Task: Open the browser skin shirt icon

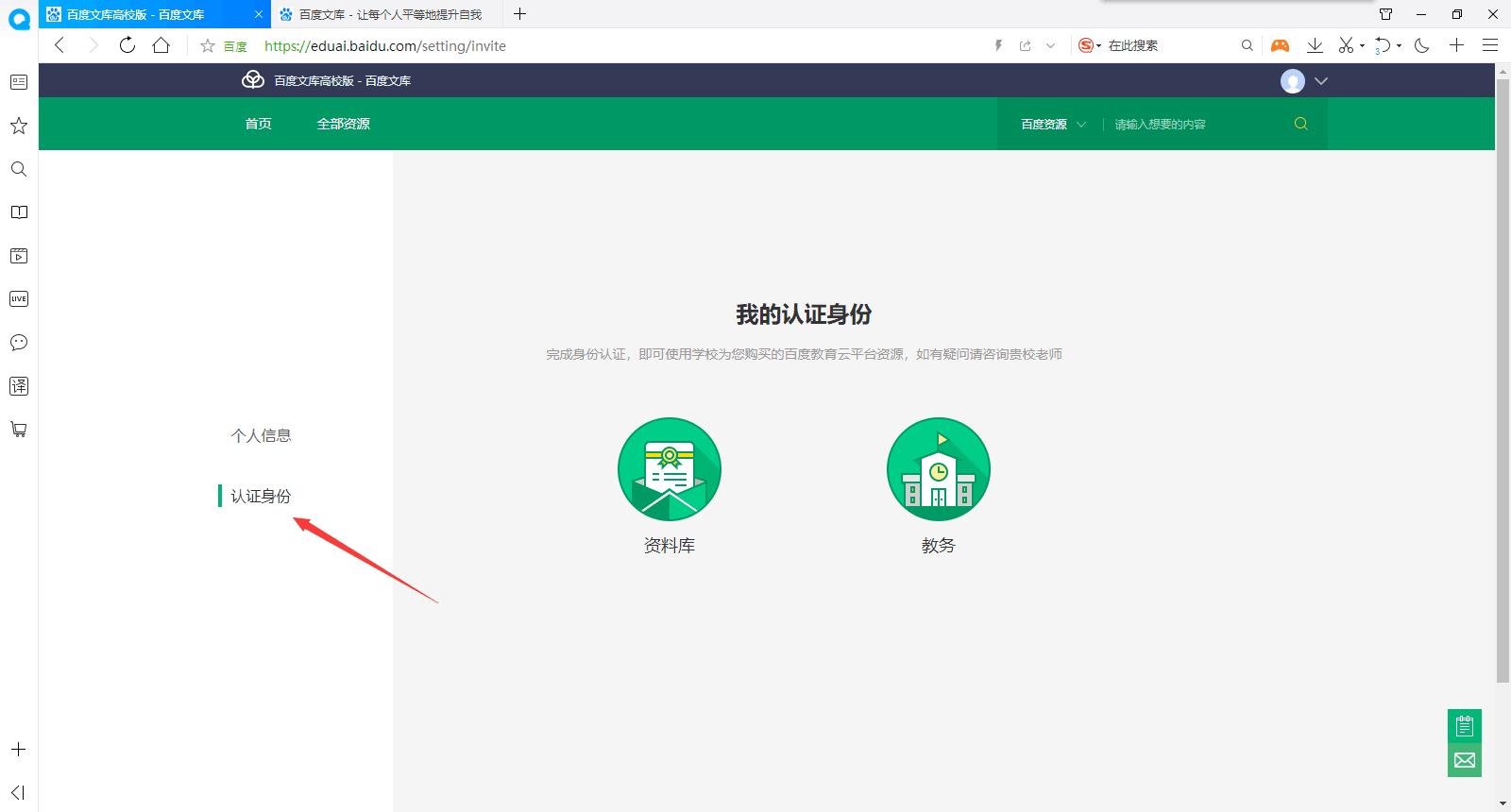Action: pos(1386,14)
